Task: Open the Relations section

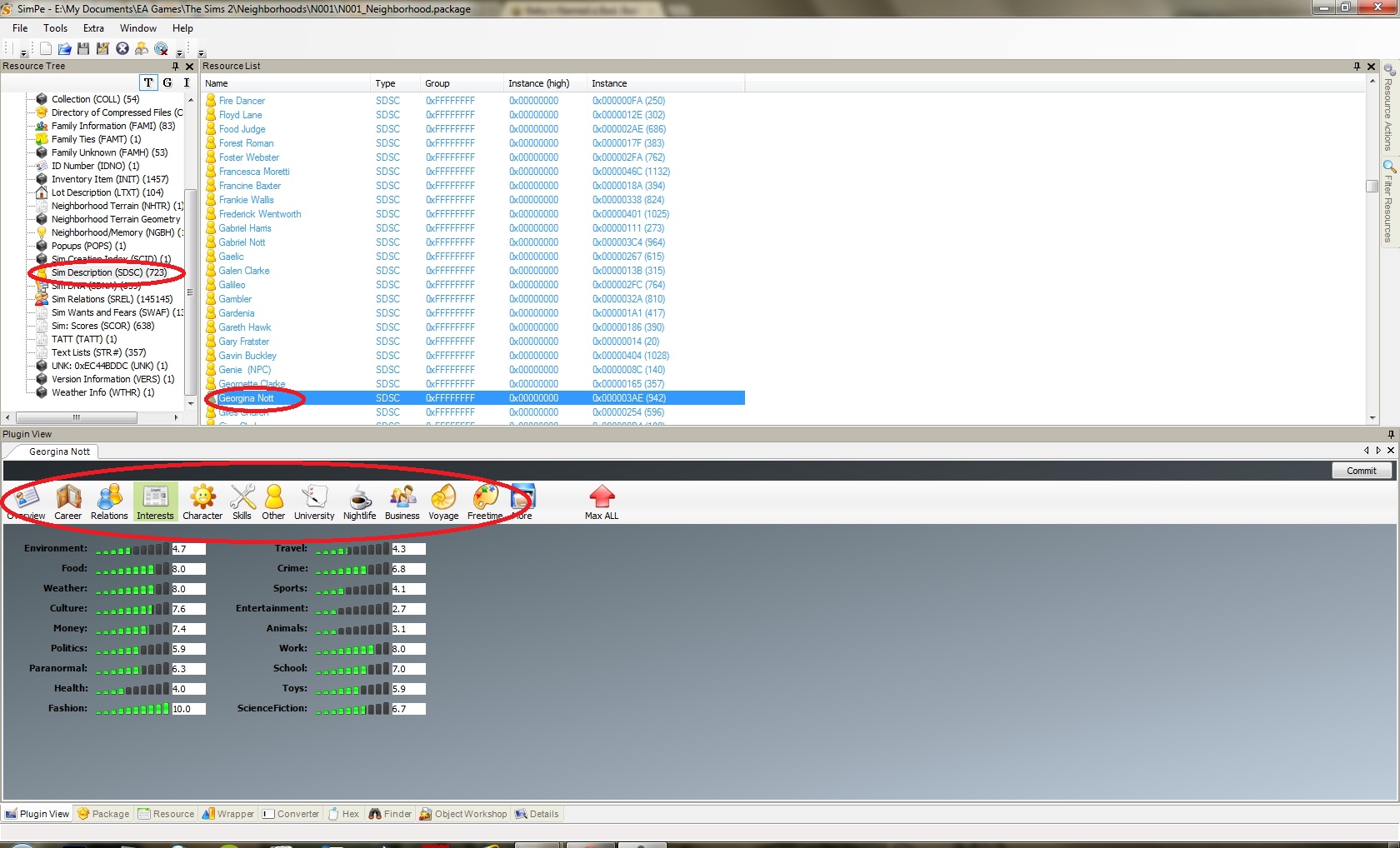Action: click(109, 503)
